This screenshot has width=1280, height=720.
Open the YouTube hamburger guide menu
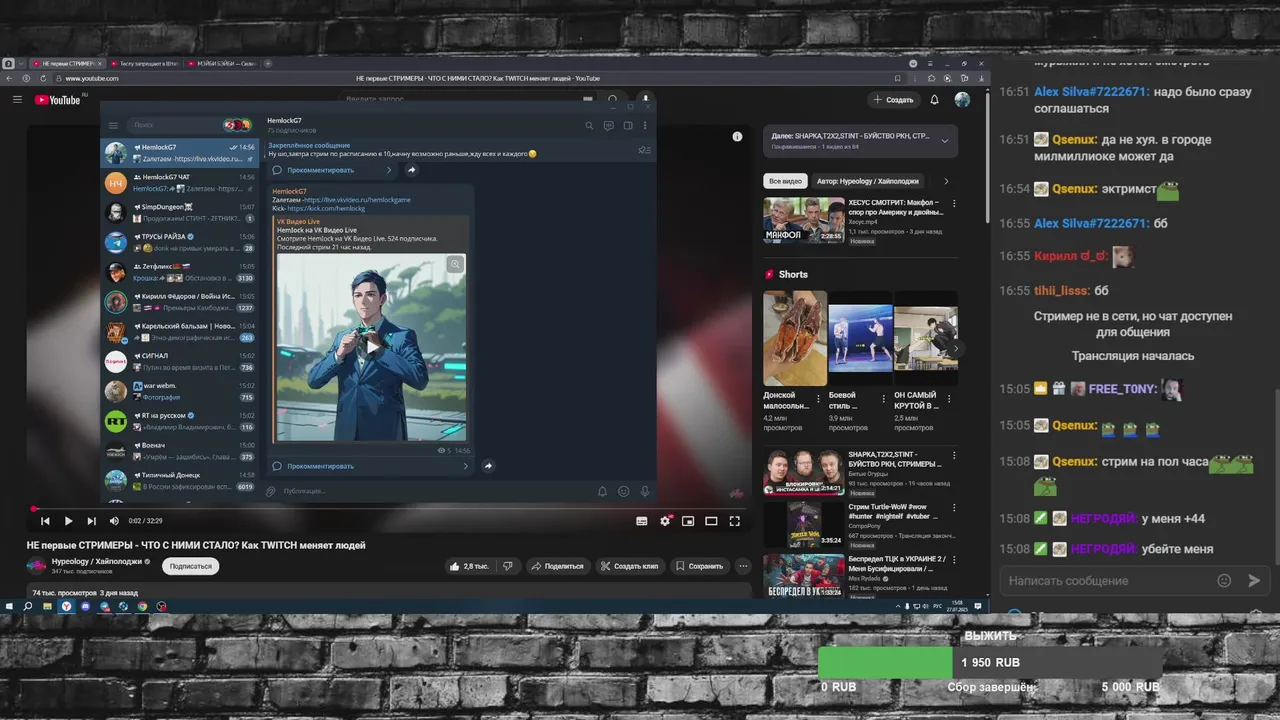click(17, 99)
